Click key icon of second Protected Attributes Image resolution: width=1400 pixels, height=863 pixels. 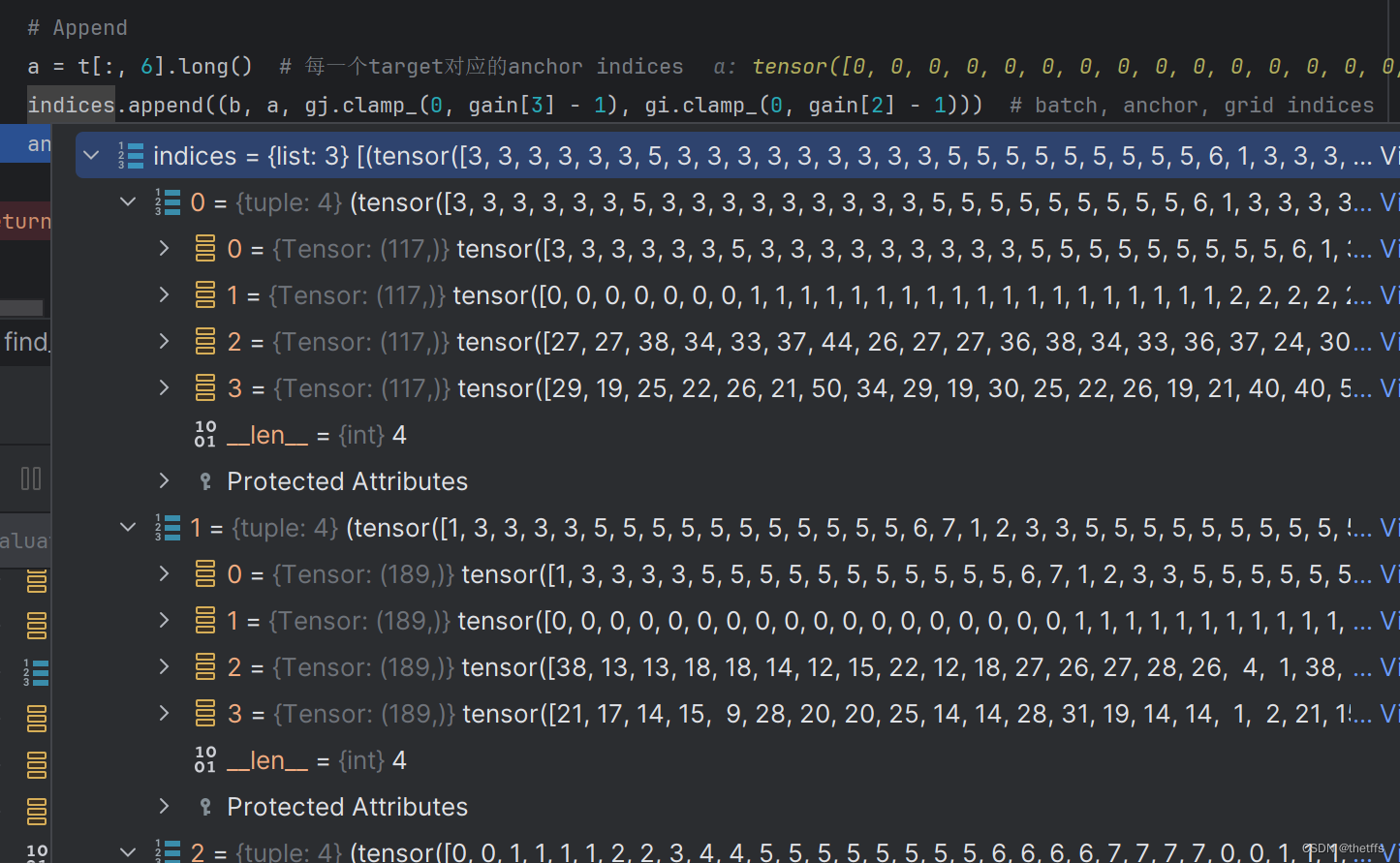[205, 807]
